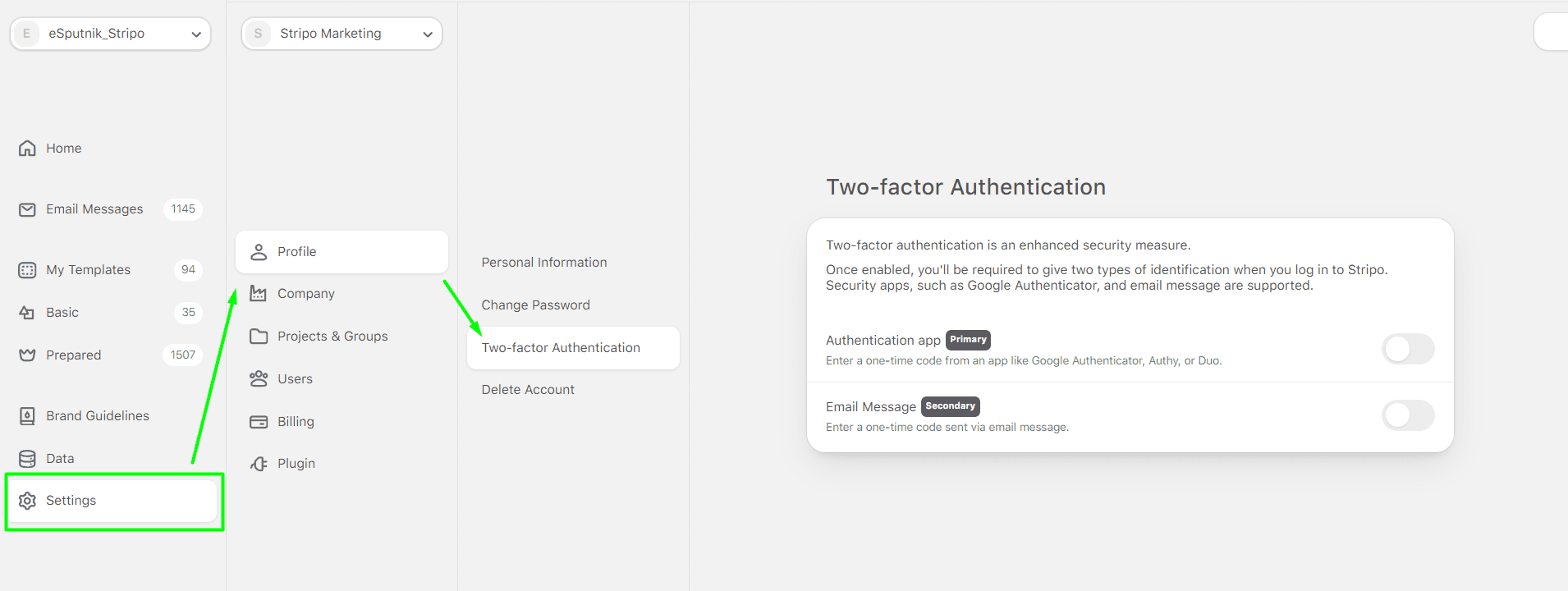This screenshot has width=1568, height=591.
Task: Open the Plugin puzzle icon
Action: pos(259,464)
